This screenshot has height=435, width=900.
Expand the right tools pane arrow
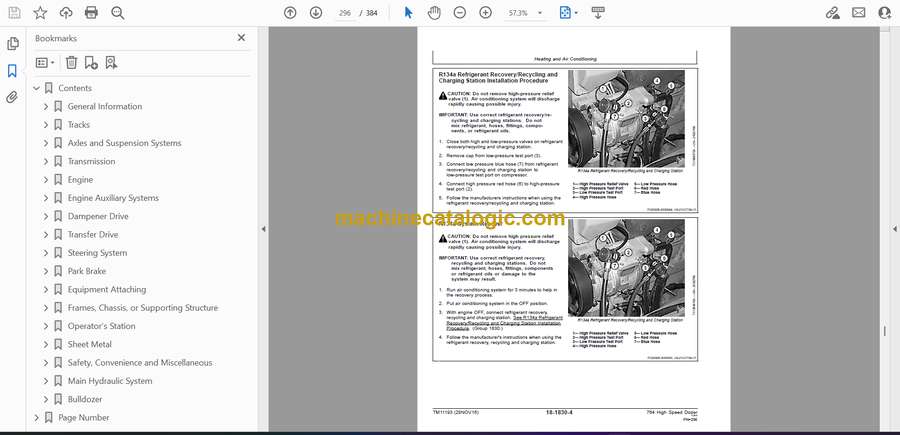coord(894,229)
